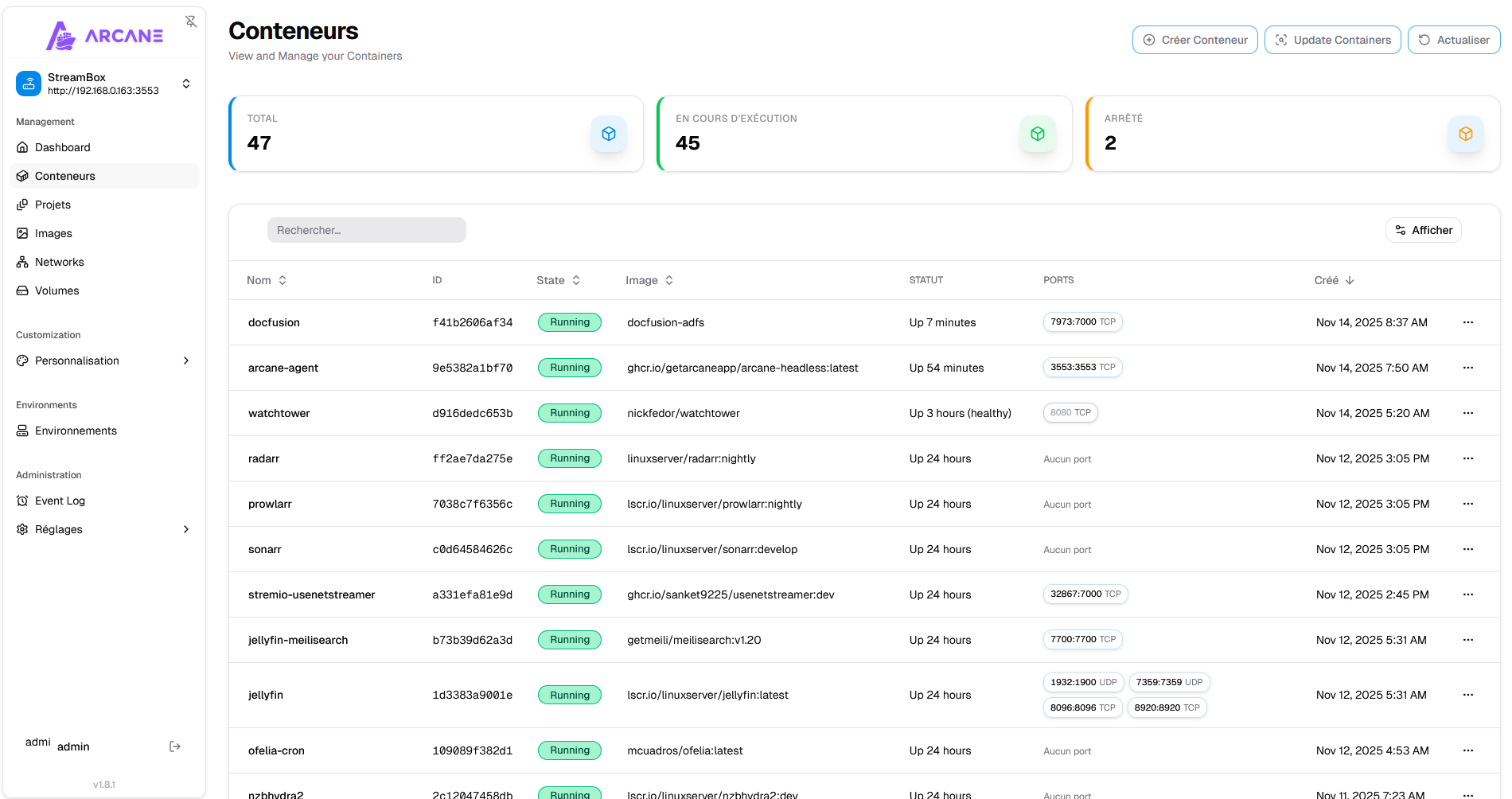The width and height of the screenshot is (1512, 799).
Task: Click the logout icon beside admin
Action: [175, 746]
